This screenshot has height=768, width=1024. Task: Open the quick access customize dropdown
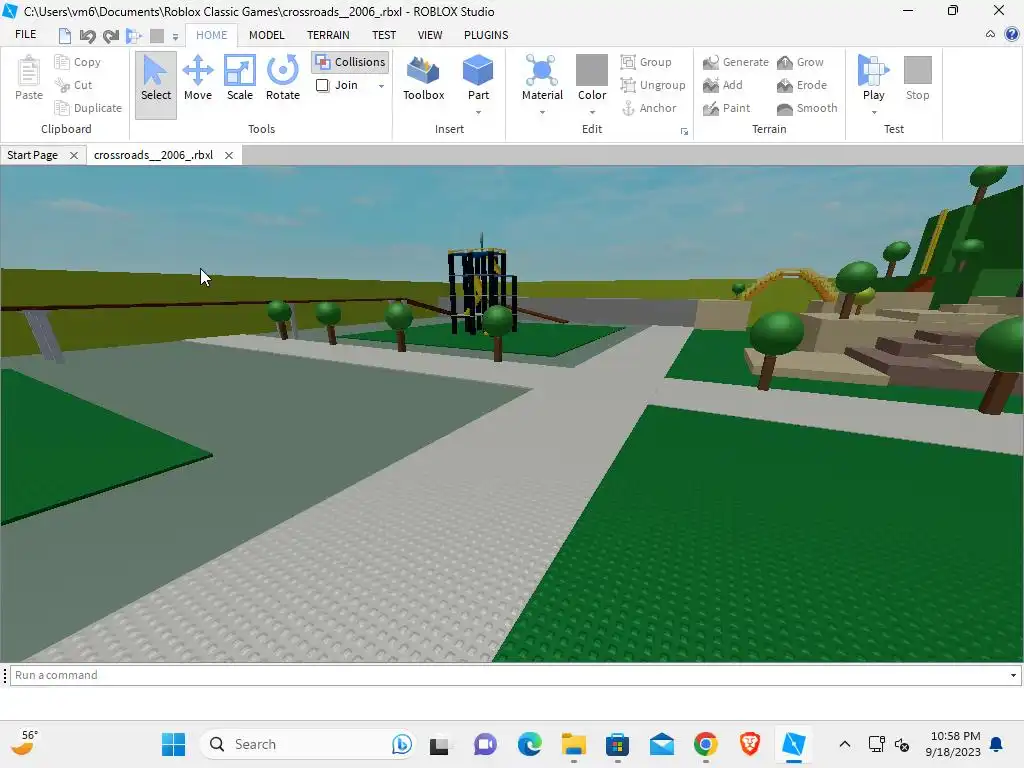point(175,37)
